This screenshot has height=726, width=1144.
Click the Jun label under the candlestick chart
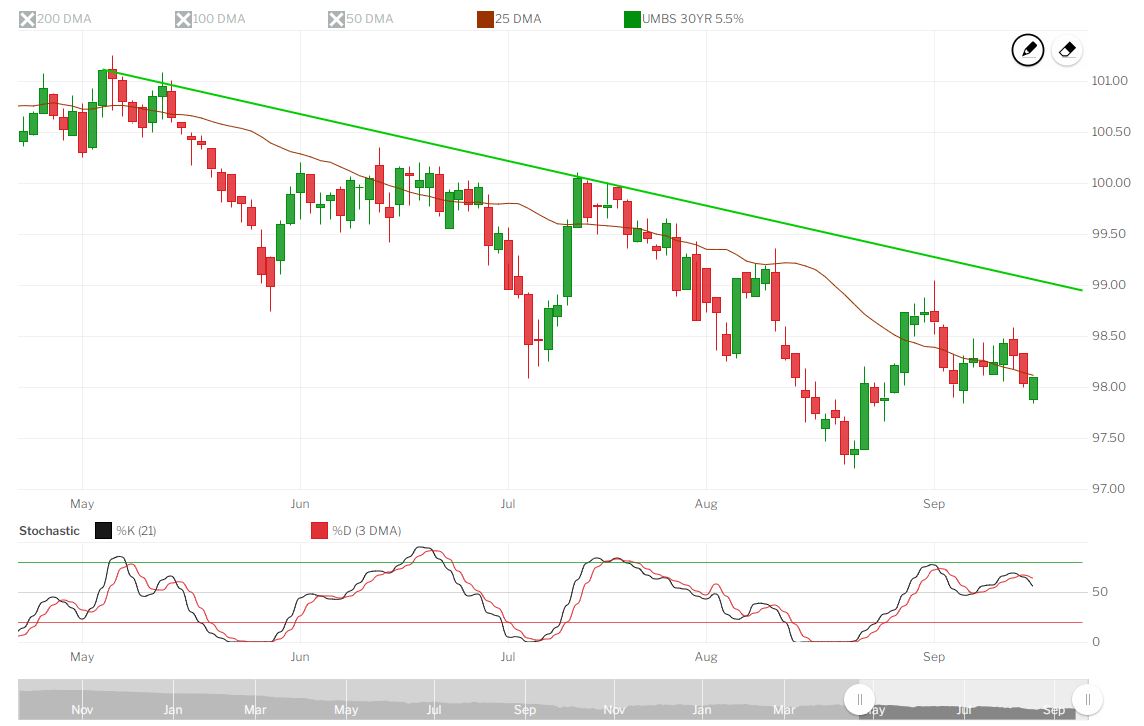[300, 504]
